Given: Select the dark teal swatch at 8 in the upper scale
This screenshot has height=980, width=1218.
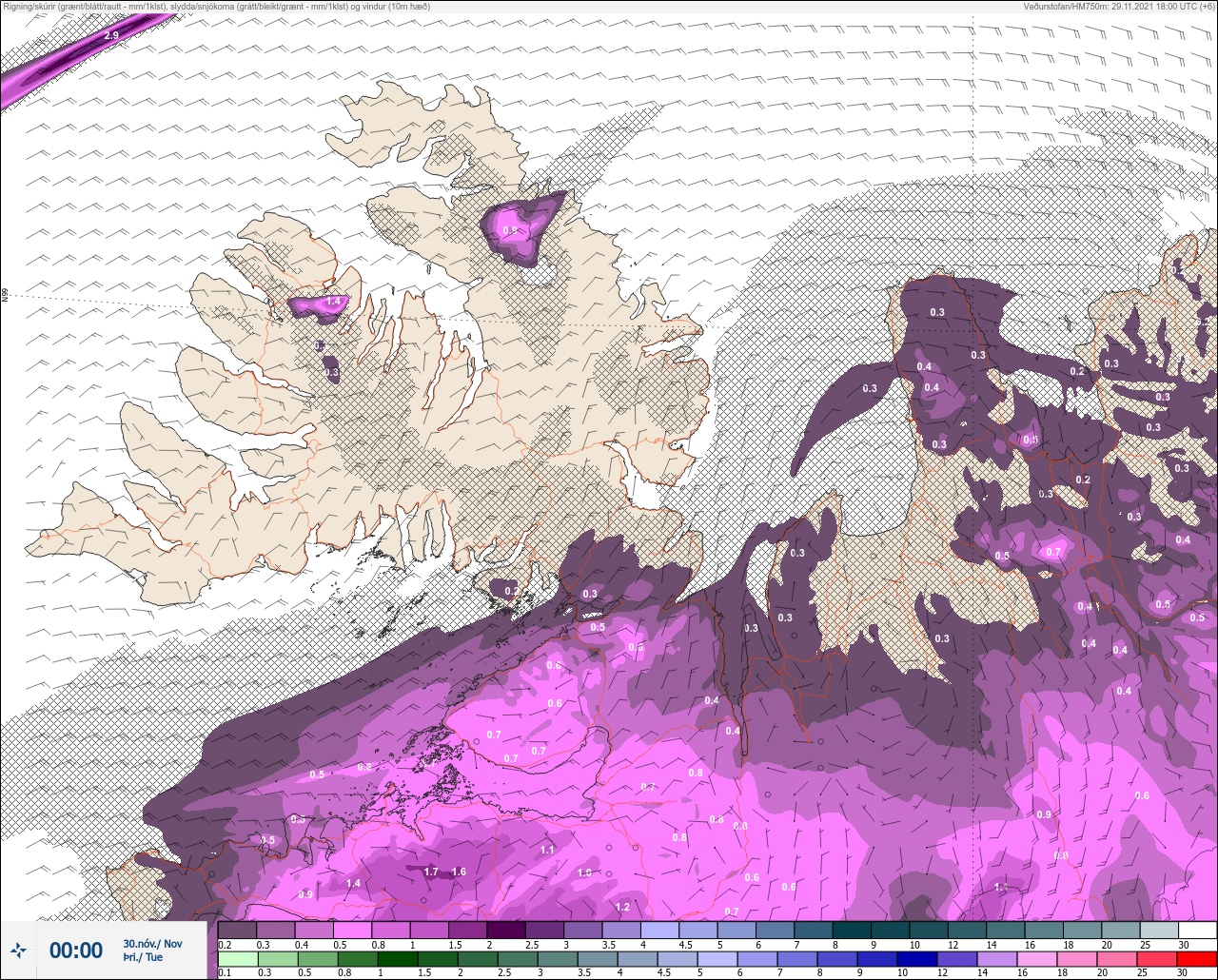Looking at the screenshot, I should point(852,930).
